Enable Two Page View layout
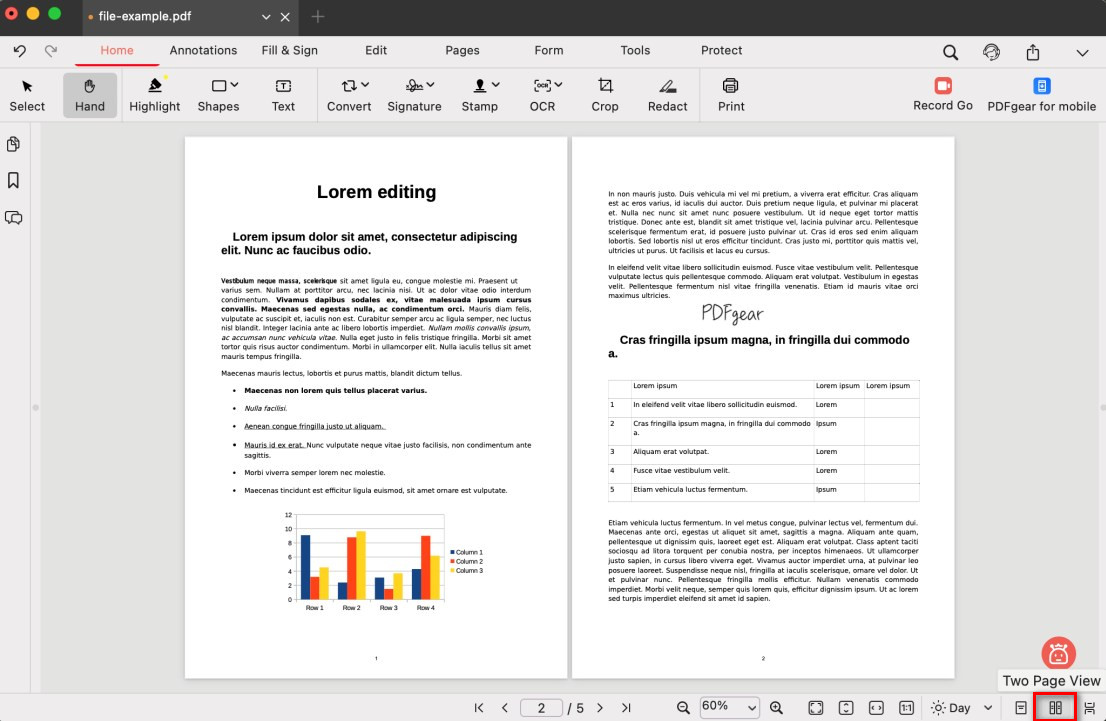This screenshot has width=1106, height=721. click(1055, 708)
